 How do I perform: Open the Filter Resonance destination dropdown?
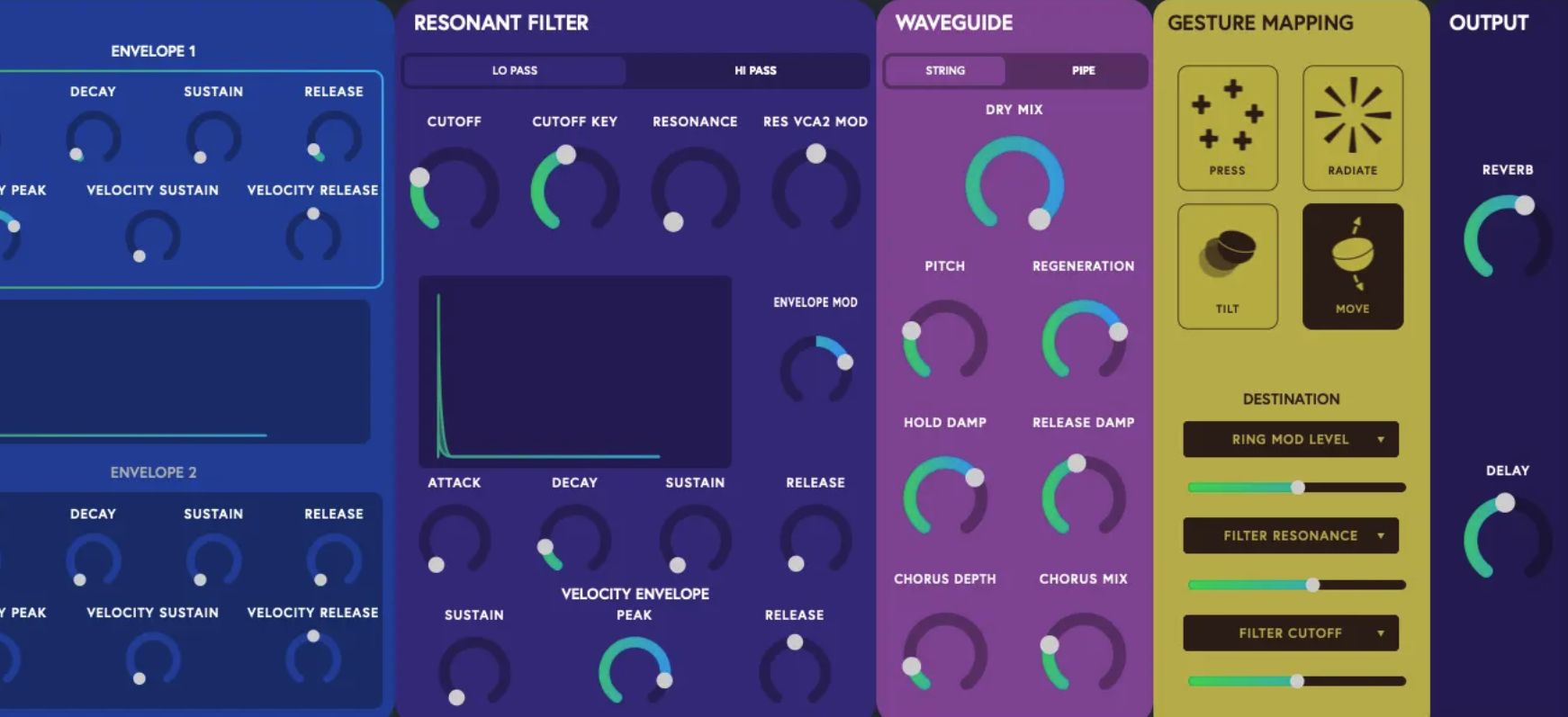pyautogui.click(x=1291, y=535)
